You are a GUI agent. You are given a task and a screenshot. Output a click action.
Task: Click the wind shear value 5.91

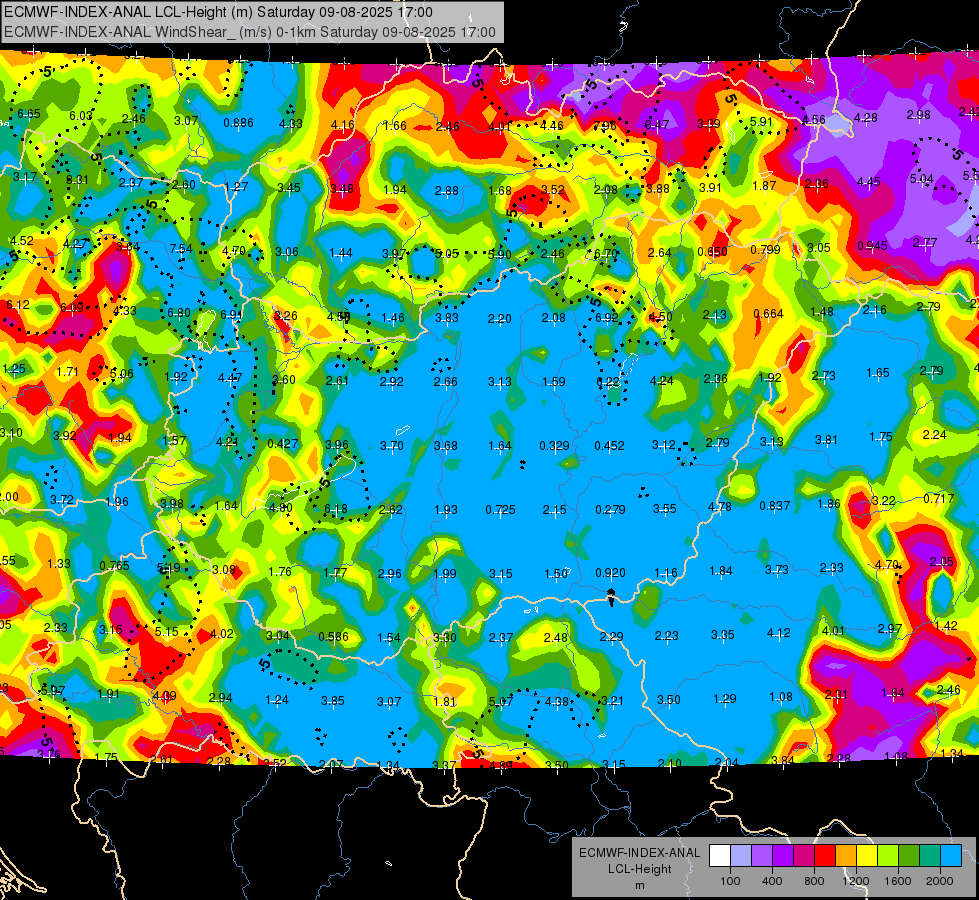coord(761,122)
